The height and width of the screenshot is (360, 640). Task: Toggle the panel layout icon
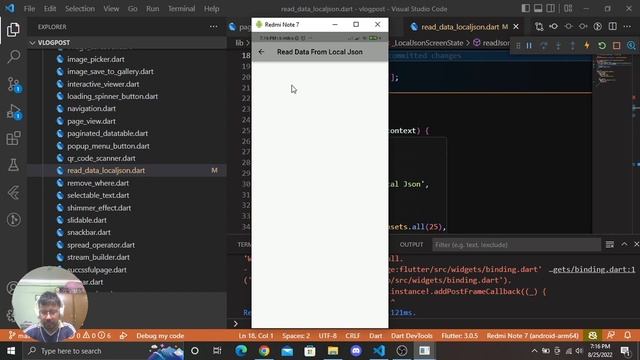pyautogui.click(x=538, y=9)
